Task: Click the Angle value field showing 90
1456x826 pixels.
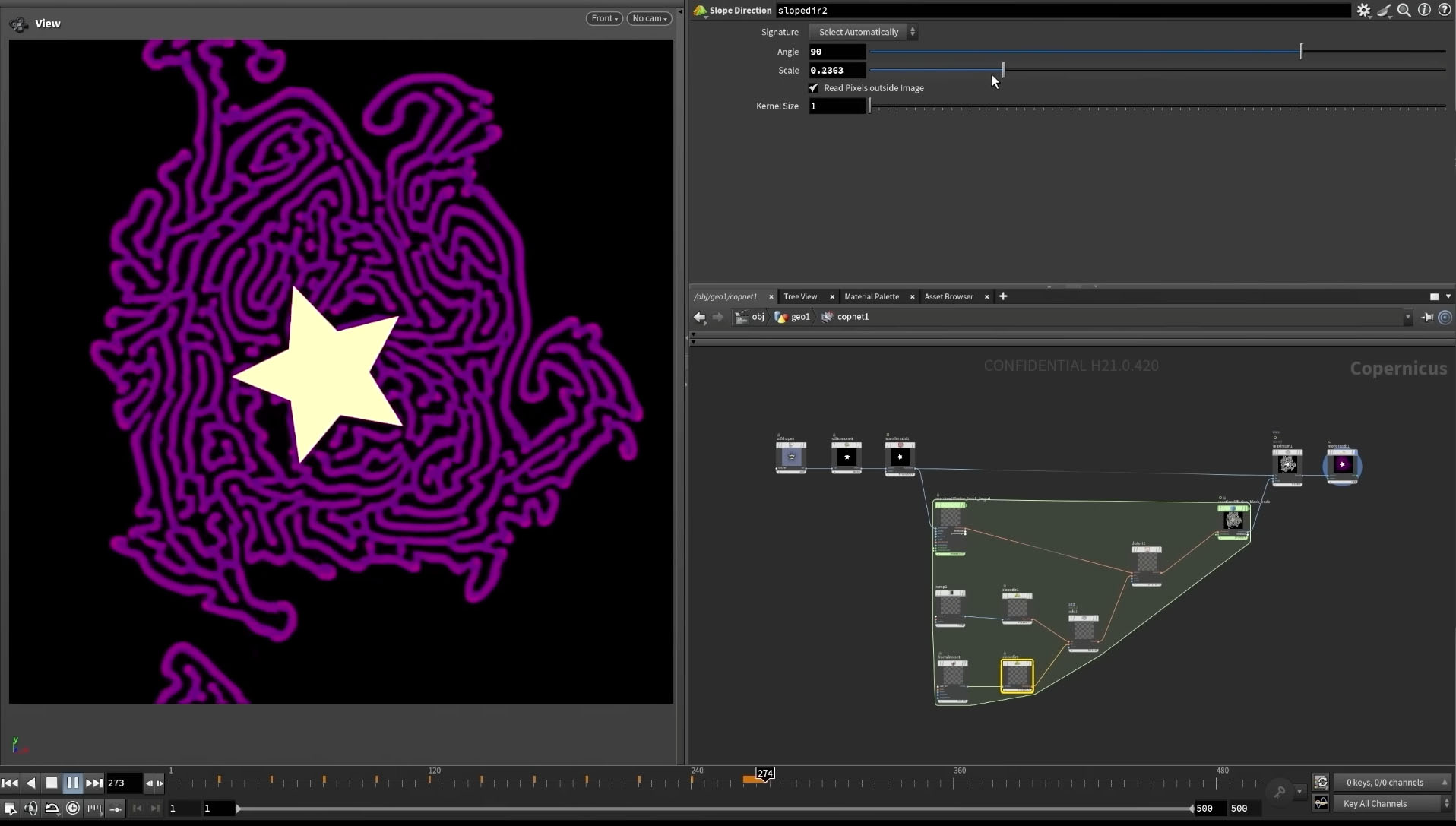Action: point(837,52)
